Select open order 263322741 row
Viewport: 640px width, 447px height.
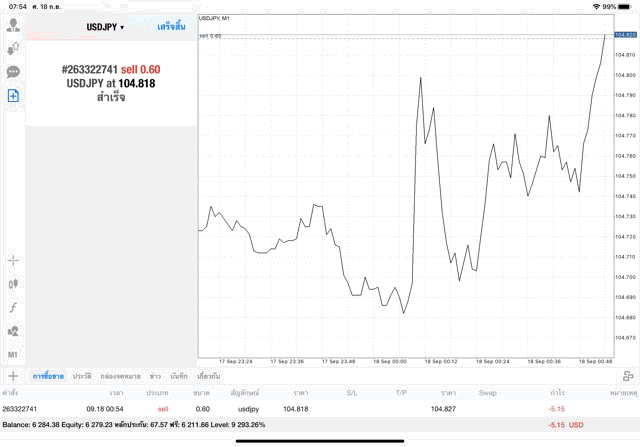coord(300,409)
